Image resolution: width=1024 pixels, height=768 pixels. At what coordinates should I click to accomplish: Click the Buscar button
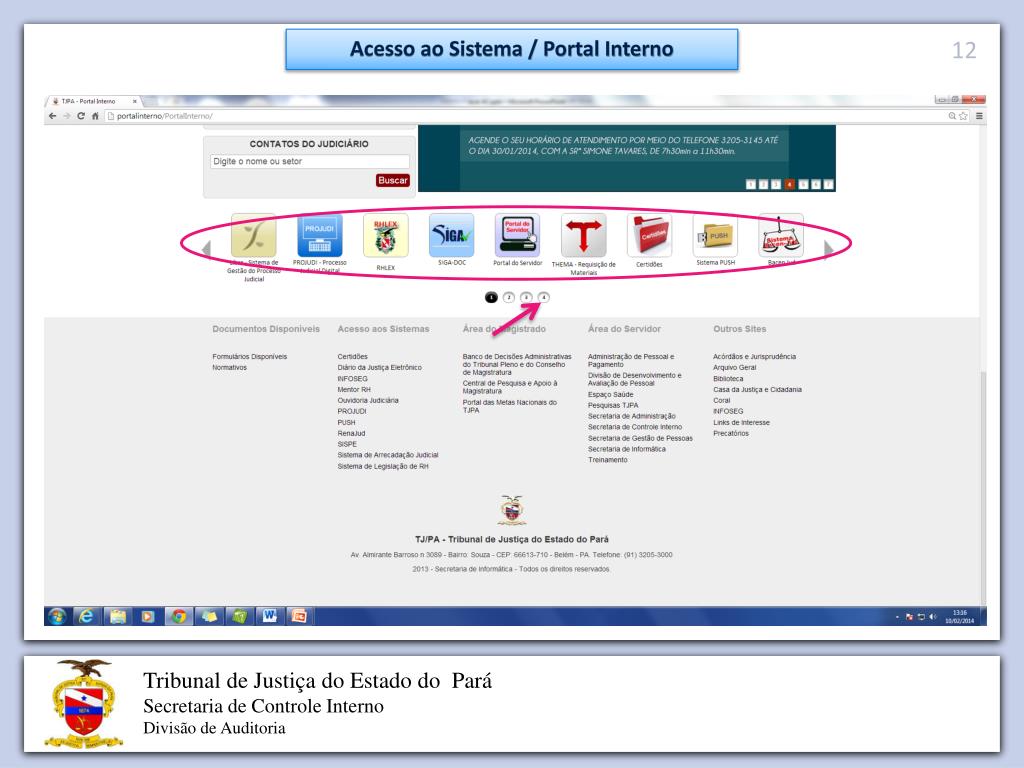click(x=392, y=180)
